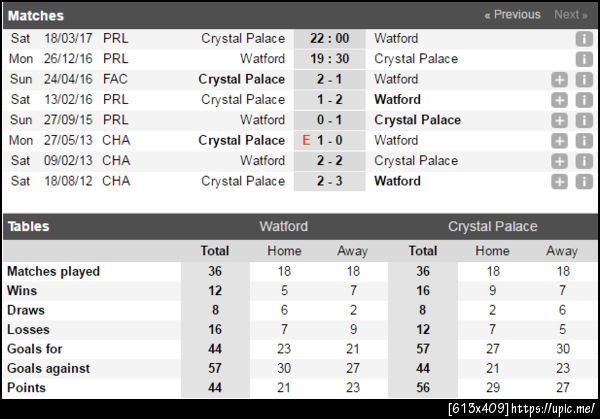Expand plus for 13/02/16 match
Image resolution: width=600 pixels, height=419 pixels.
[x=560, y=100]
